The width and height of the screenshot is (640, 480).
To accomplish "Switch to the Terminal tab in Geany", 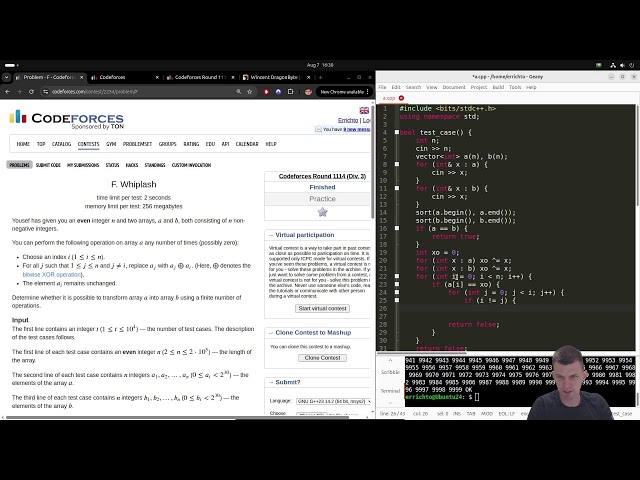I will tap(390, 391).
